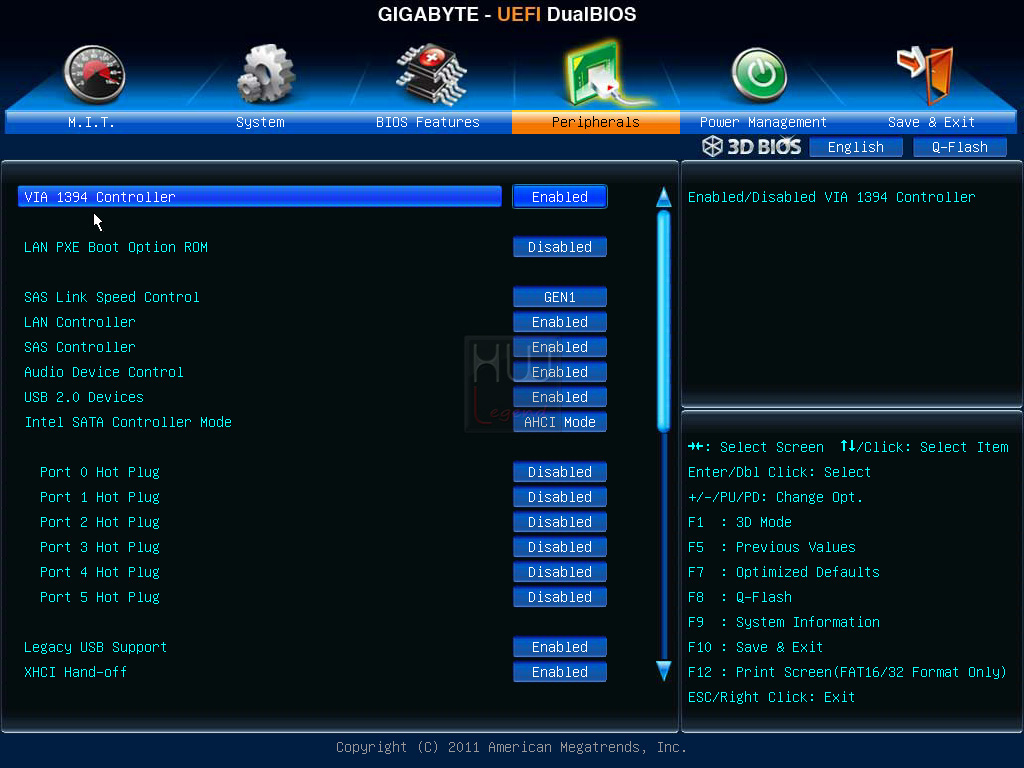The height and width of the screenshot is (768, 1024).
Task: Select XHCI Hand-off label
Action: click(x=75, y=672)
